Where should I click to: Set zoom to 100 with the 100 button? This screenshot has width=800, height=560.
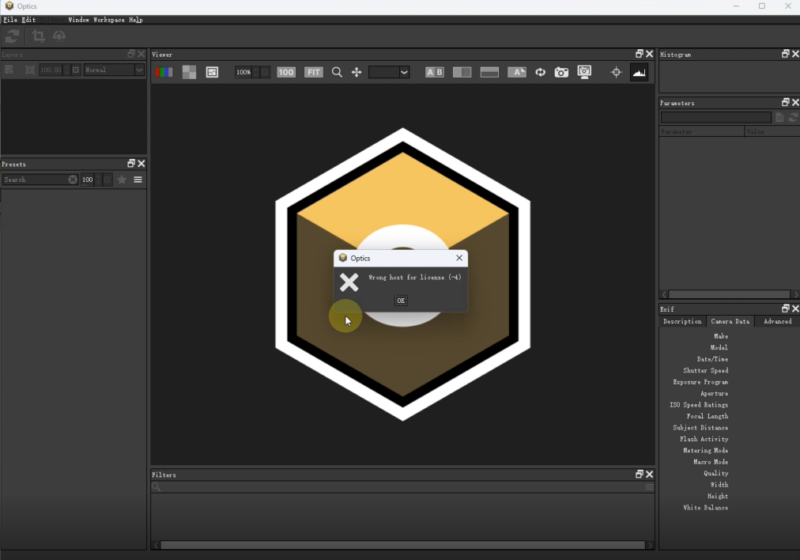tap(286, 72)
